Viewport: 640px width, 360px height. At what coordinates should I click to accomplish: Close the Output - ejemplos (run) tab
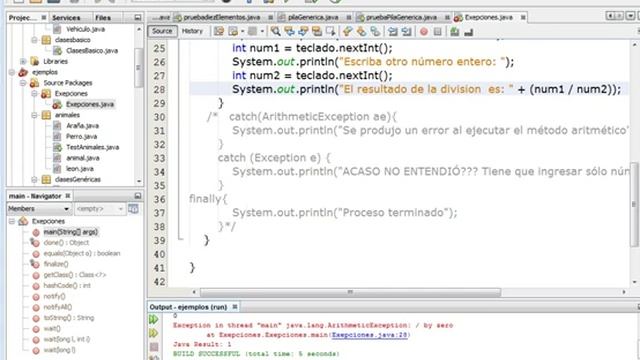tap(235, 307)
